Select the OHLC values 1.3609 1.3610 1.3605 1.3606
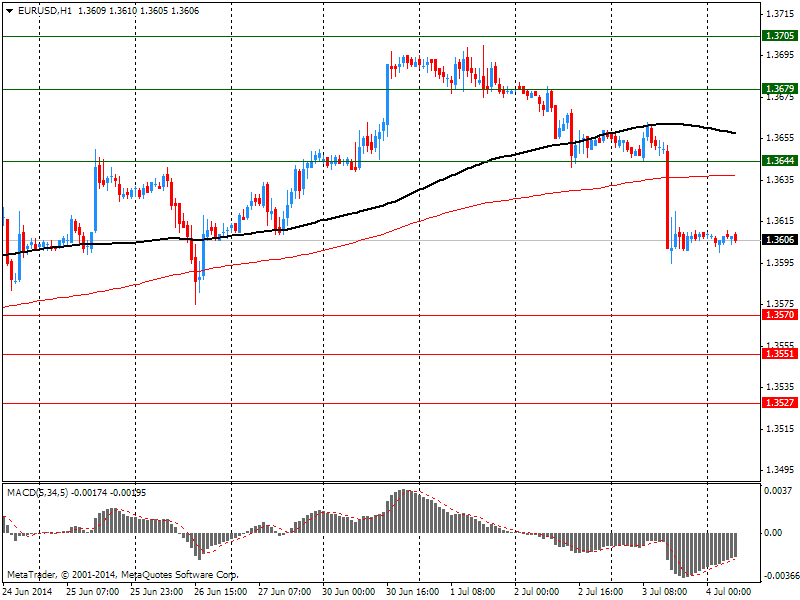800x600 pixels. pos(138,11)
